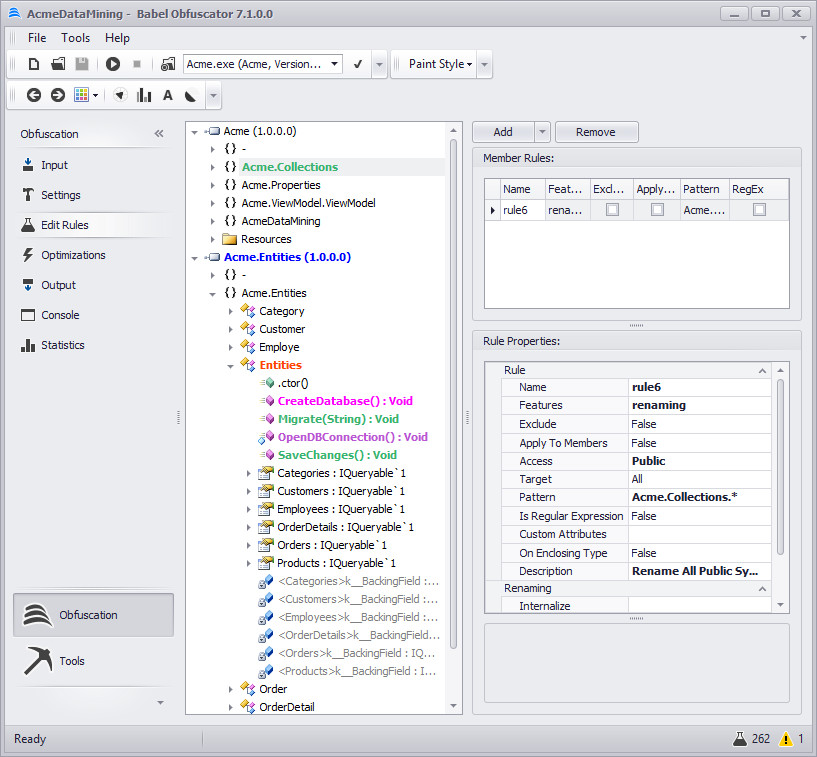Image resolution: width=817 pixels, height=757 pixels.
Task: Expand the Category class node
Action: tap(230, 312)
